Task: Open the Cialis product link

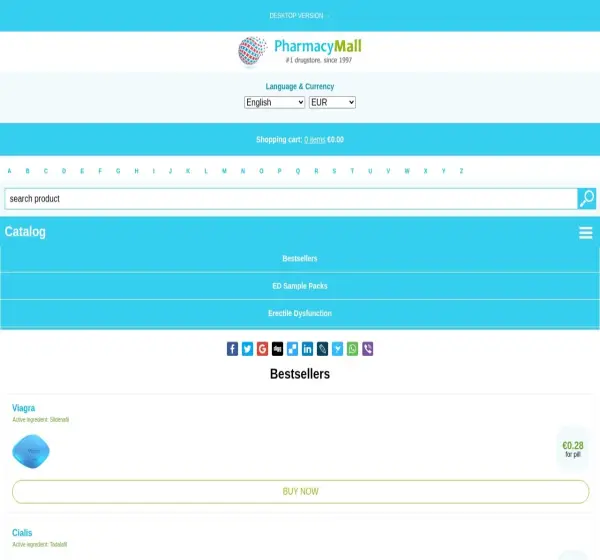Action: click(22, 533)
